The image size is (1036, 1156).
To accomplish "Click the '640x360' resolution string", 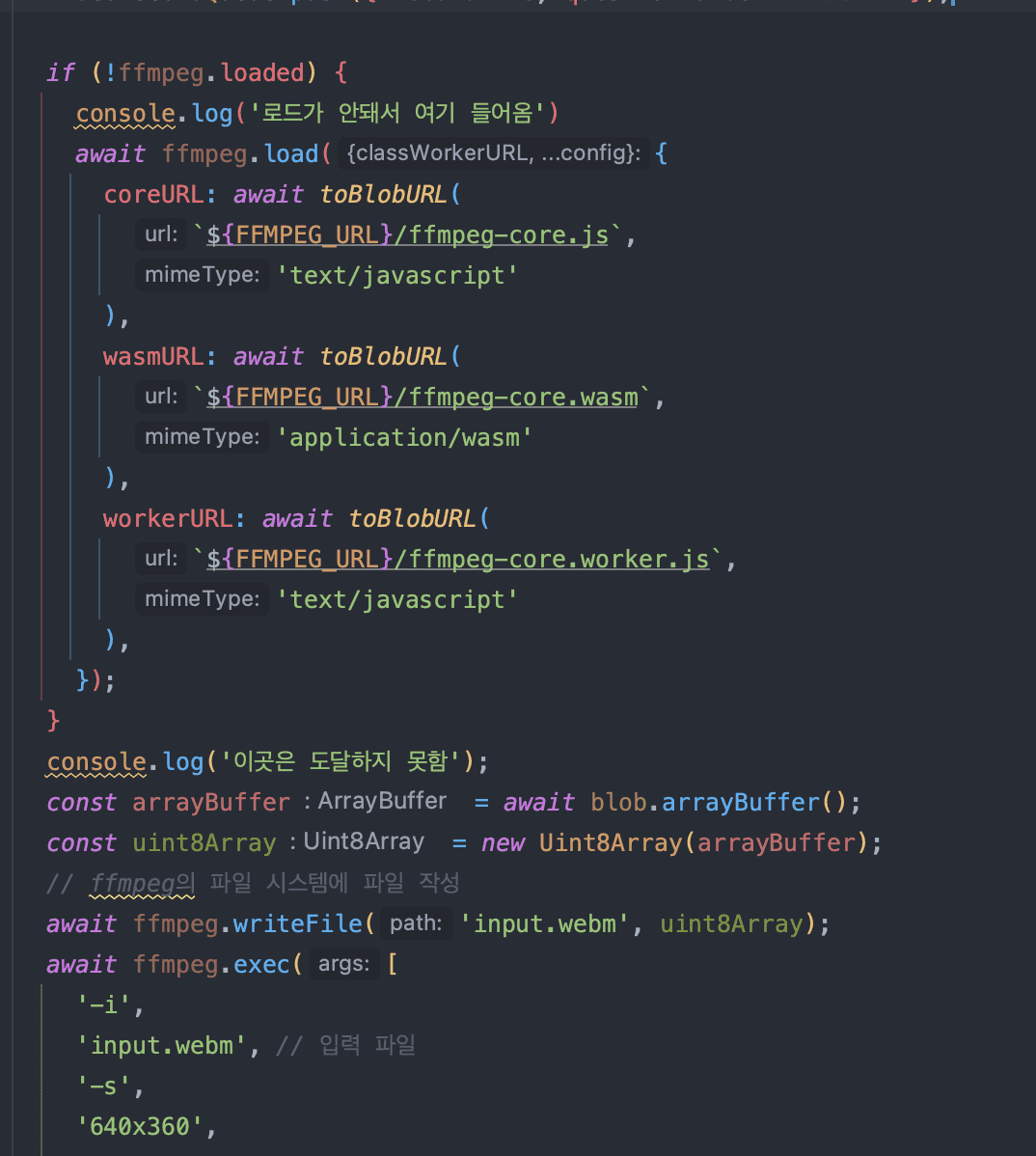I will [140, 1126].
